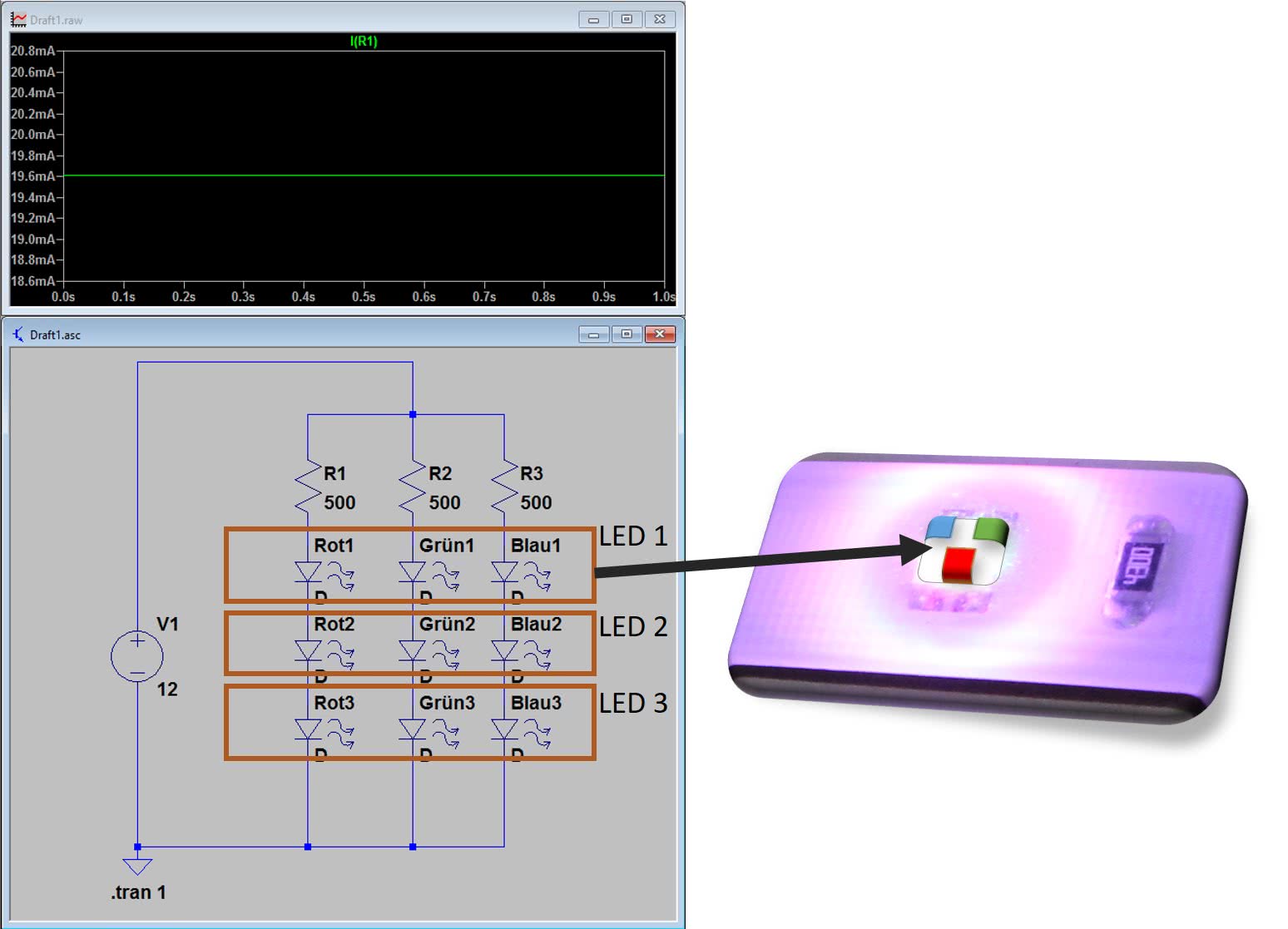This screenshot has width=1288, height=929.
Task: Click the top junction node above R2
Action: click(413, 414)
